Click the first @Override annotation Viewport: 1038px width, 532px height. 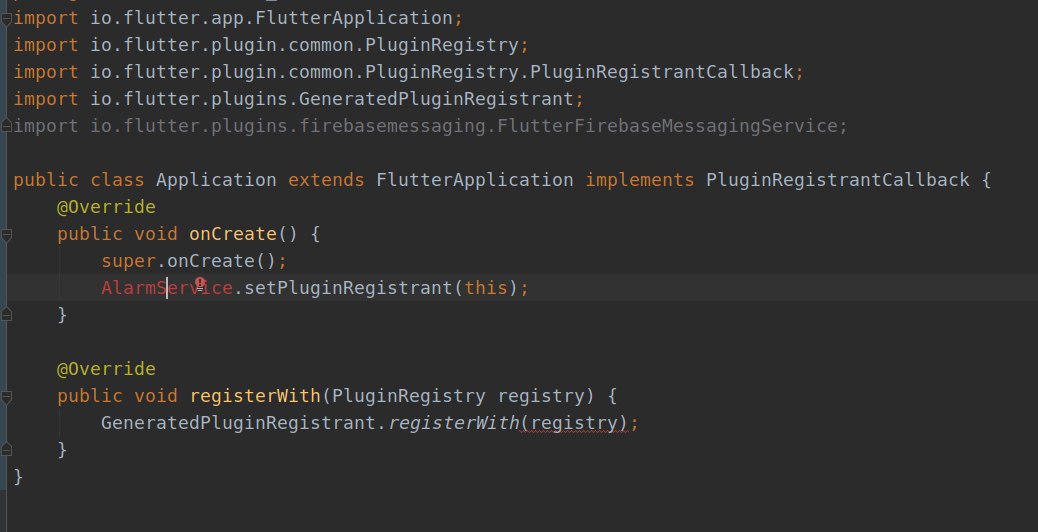pyautogui.click(x=106, y=207)
